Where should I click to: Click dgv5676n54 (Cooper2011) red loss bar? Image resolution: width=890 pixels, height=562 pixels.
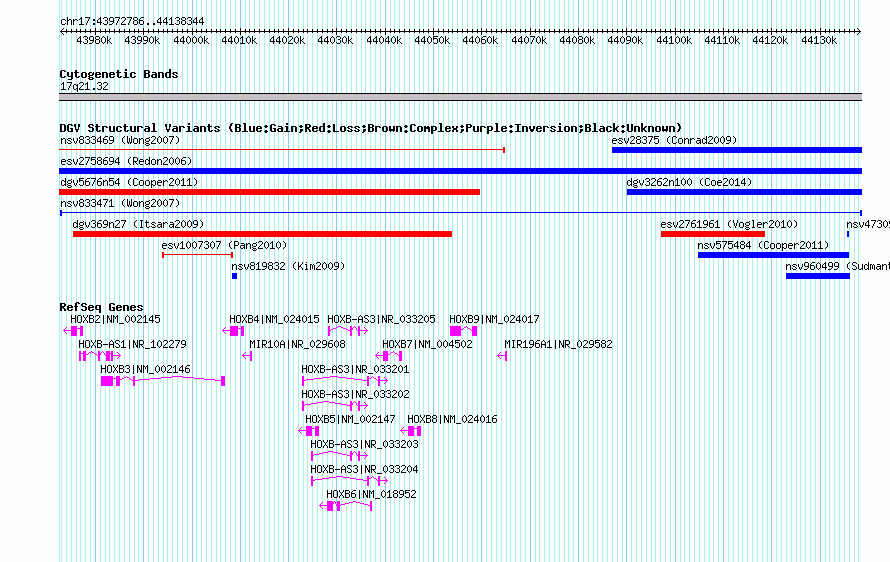coord(270,192)
